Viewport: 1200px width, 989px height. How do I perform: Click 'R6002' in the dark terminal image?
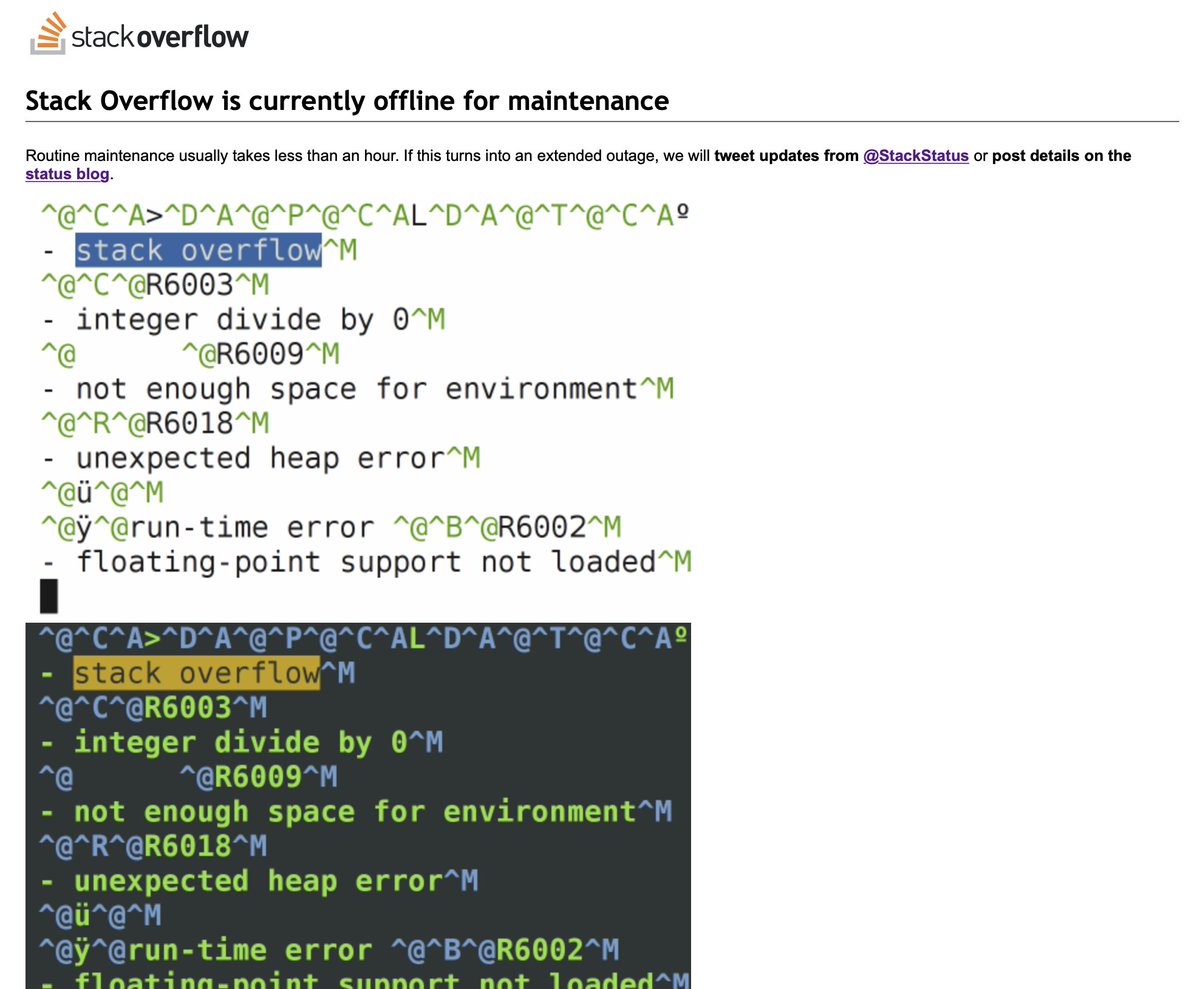pyautogui.click(x=539, y=950)
